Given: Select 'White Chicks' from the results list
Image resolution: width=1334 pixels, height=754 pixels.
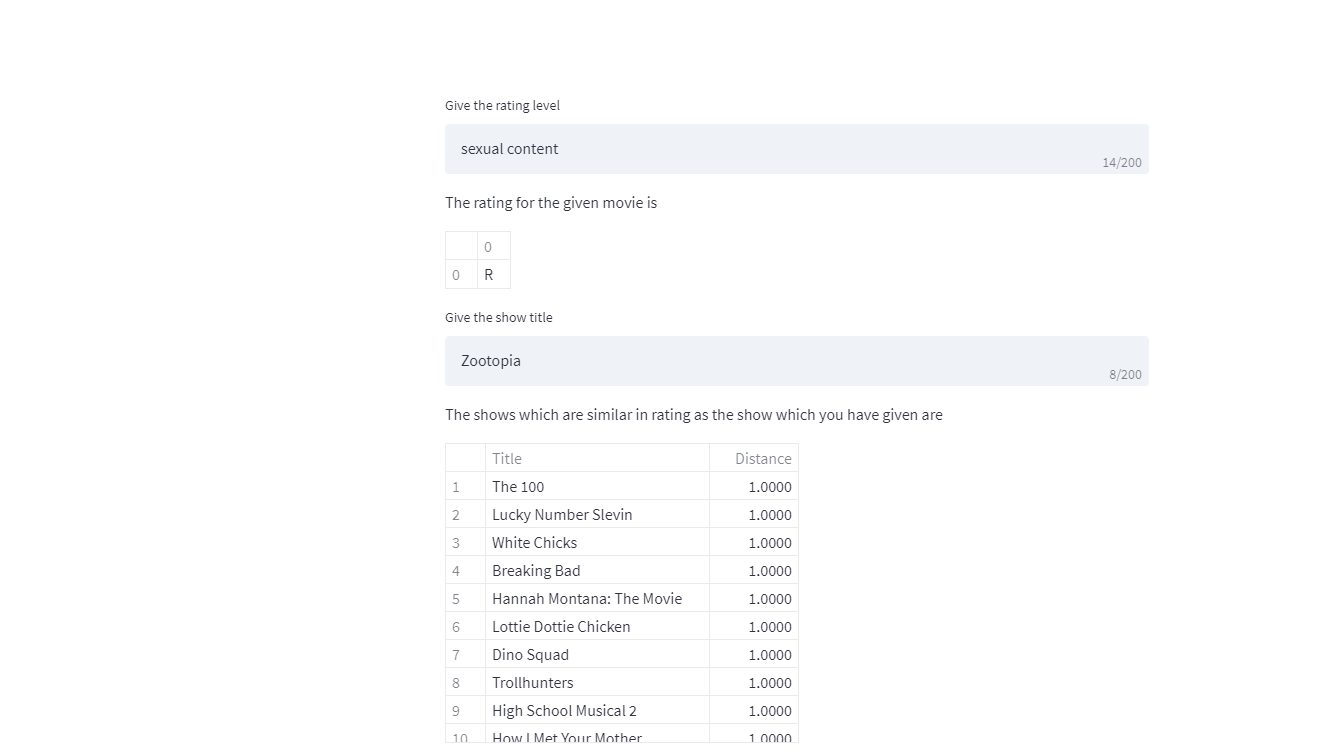Looking at the screenshot, I should (534, 542).
